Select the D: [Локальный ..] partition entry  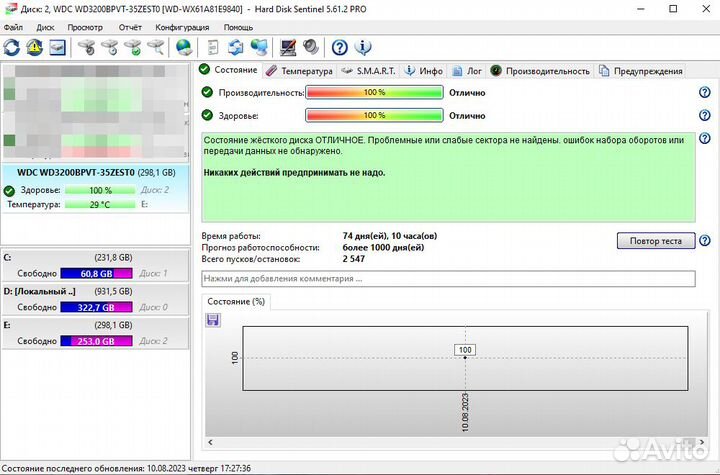[x=96, y=300]
